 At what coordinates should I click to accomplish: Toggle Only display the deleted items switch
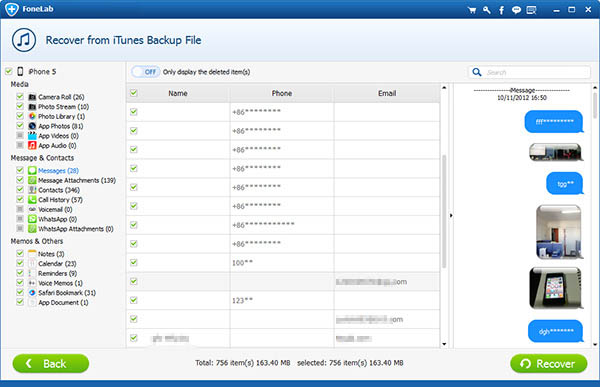(146, 72)
